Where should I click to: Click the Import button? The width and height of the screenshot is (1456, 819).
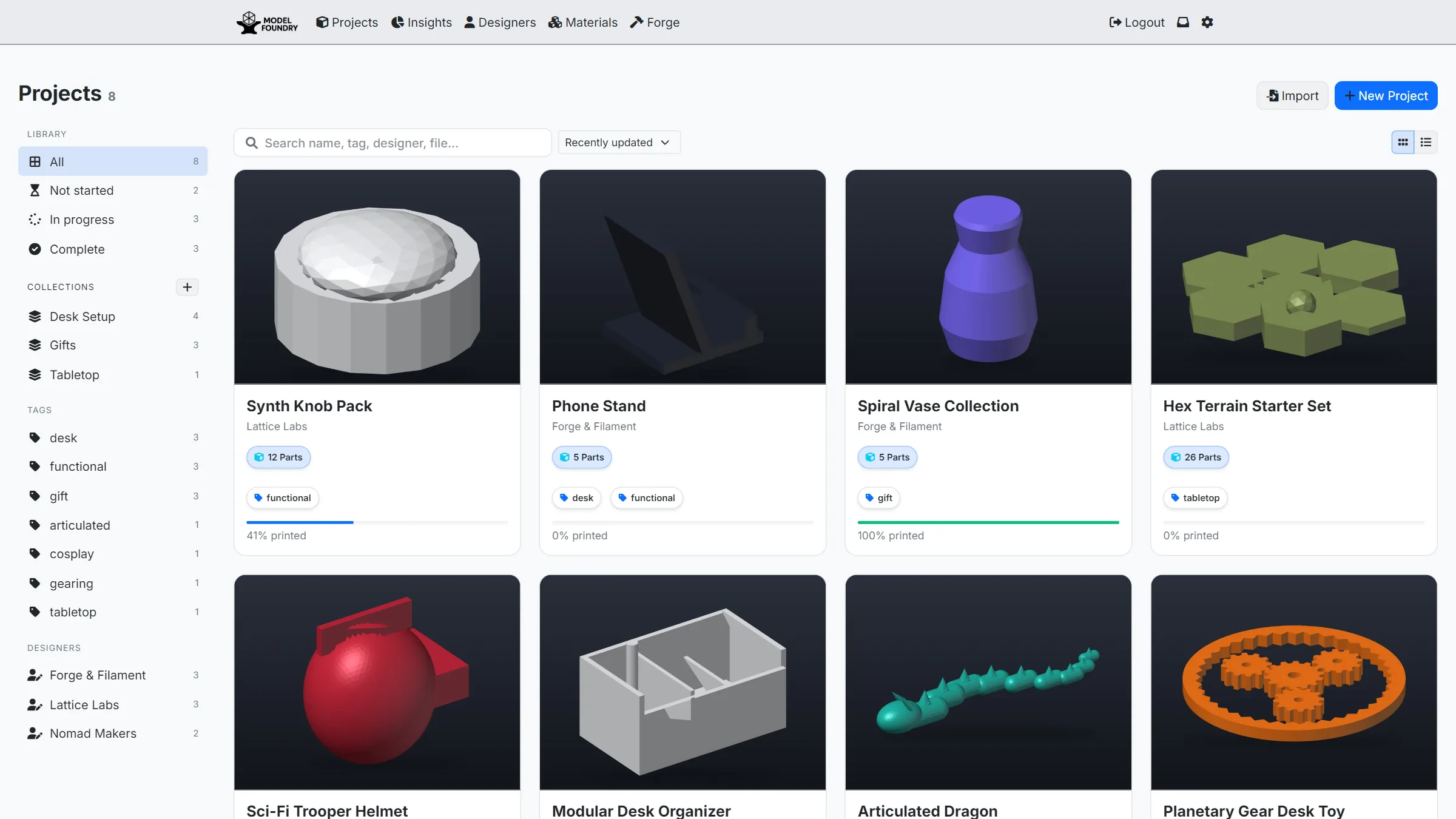[x=1292, y=96]
